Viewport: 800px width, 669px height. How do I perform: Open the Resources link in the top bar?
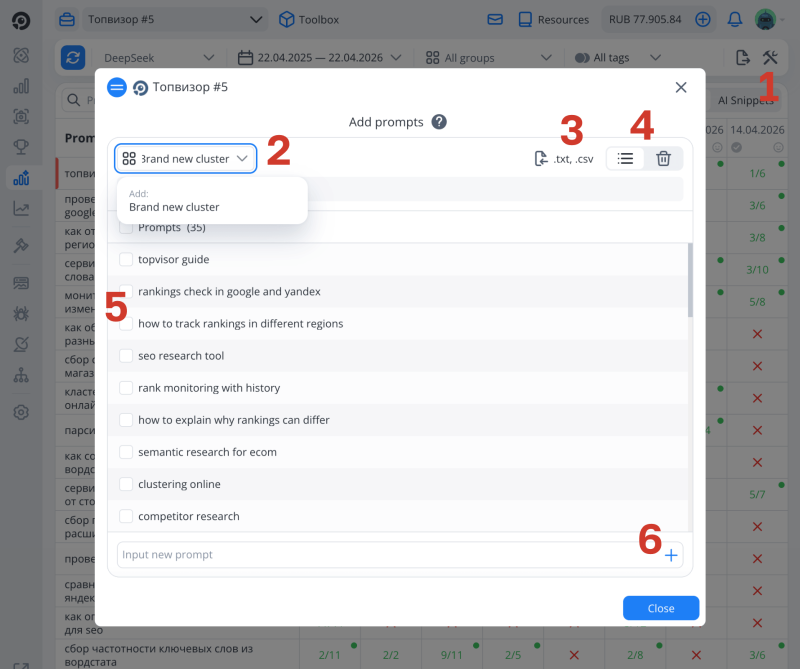coord(552,18)
